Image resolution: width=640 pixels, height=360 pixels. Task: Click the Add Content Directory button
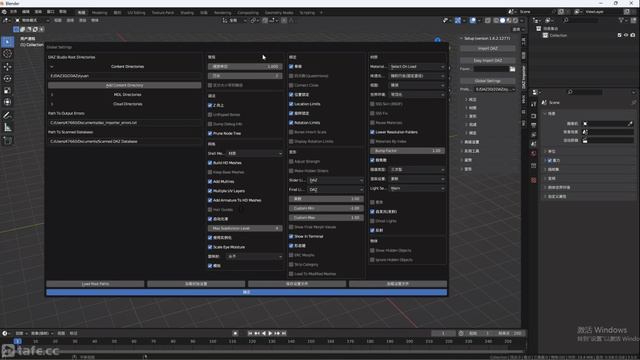click(x=124, y=85)
